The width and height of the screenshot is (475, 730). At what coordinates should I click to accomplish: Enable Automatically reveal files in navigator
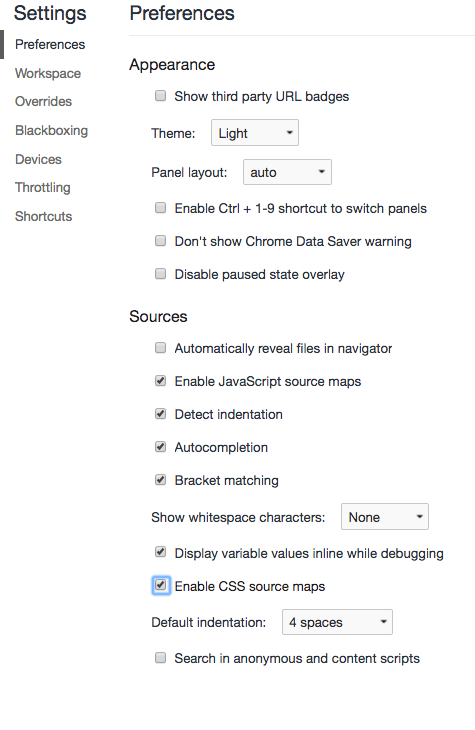point(160,348)
